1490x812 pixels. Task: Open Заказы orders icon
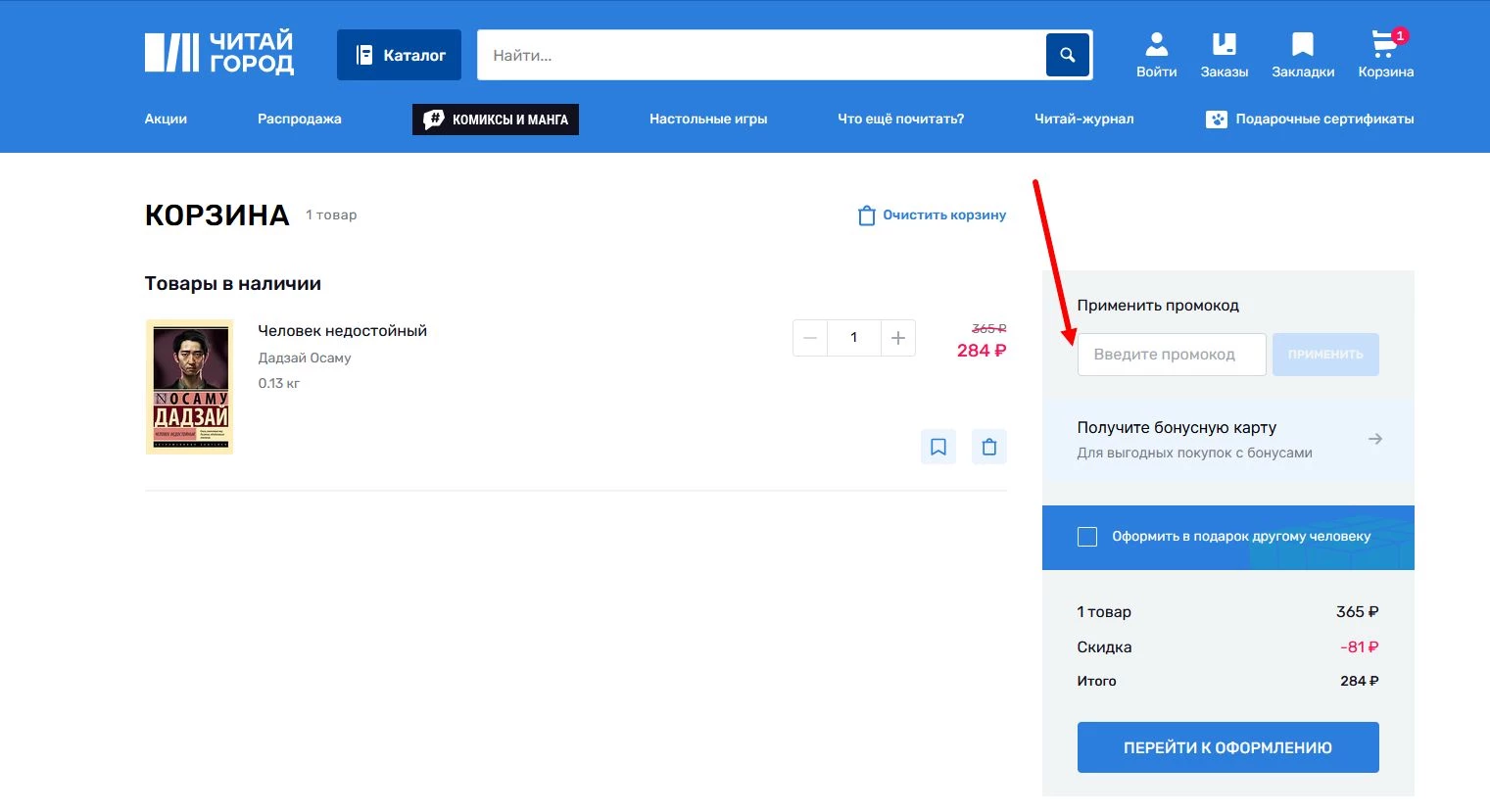click(x=1224, y=44)
